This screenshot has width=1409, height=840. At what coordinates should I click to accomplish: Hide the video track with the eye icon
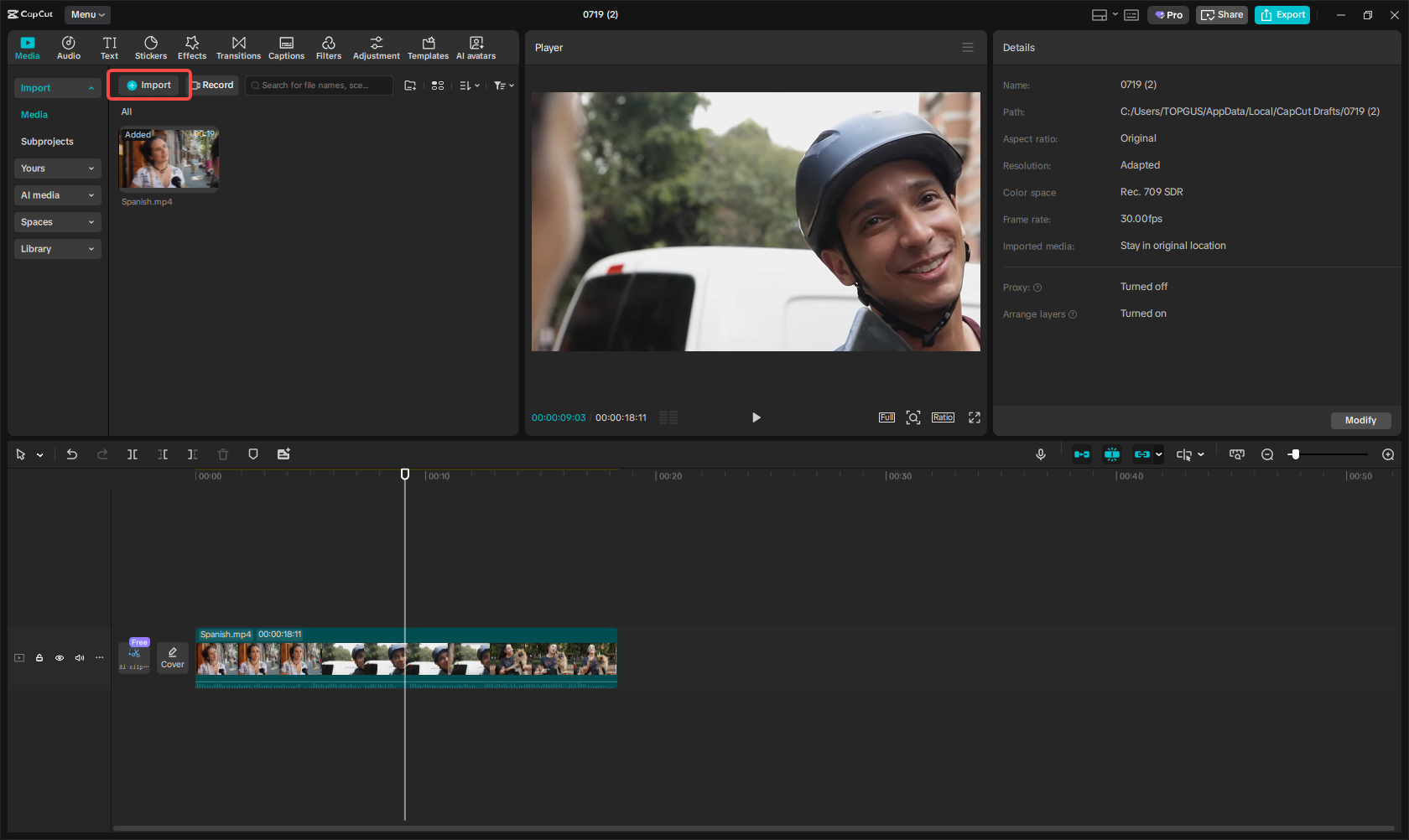click(59, 658)
